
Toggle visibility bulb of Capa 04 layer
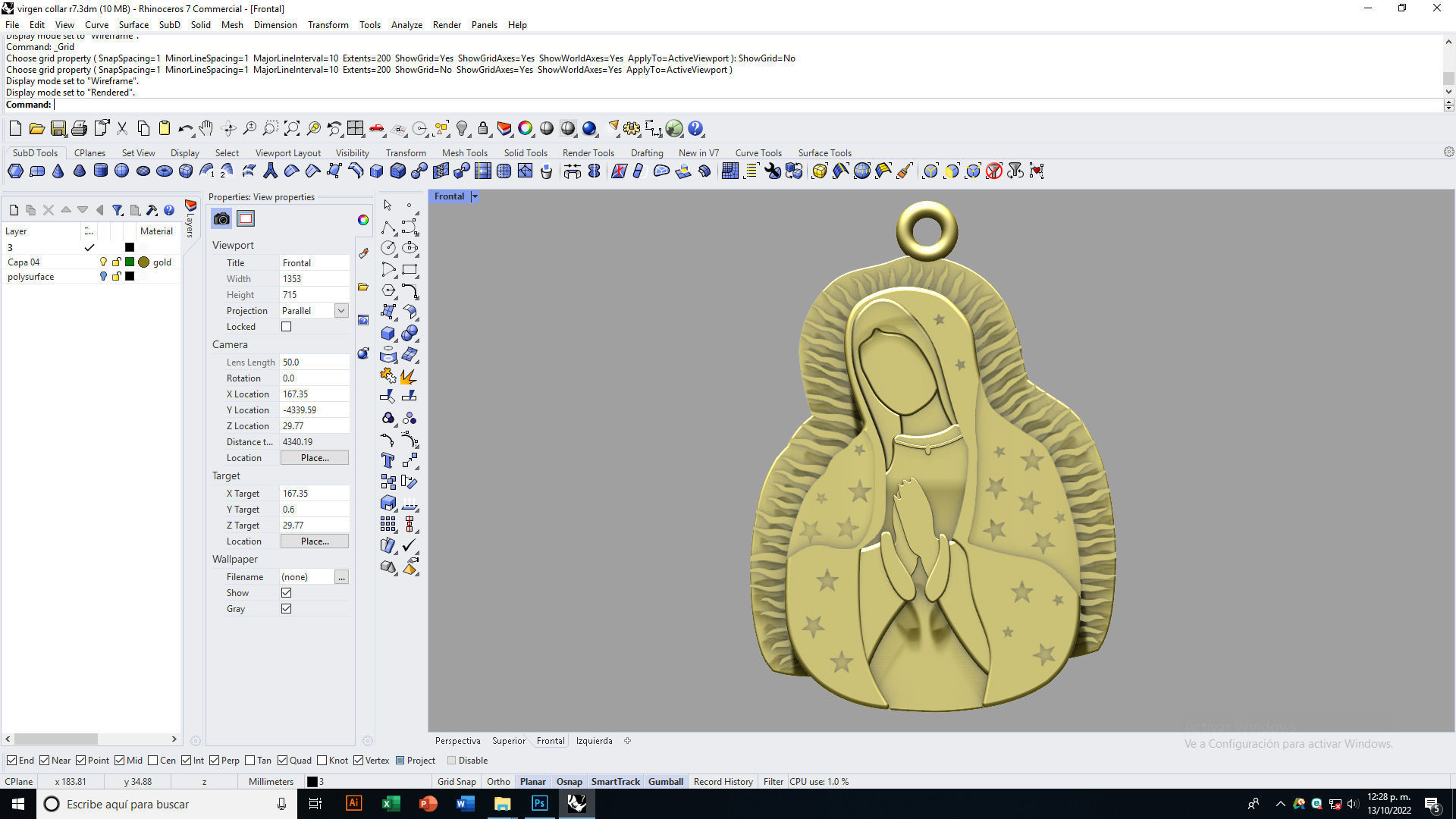tap(104, 262)
